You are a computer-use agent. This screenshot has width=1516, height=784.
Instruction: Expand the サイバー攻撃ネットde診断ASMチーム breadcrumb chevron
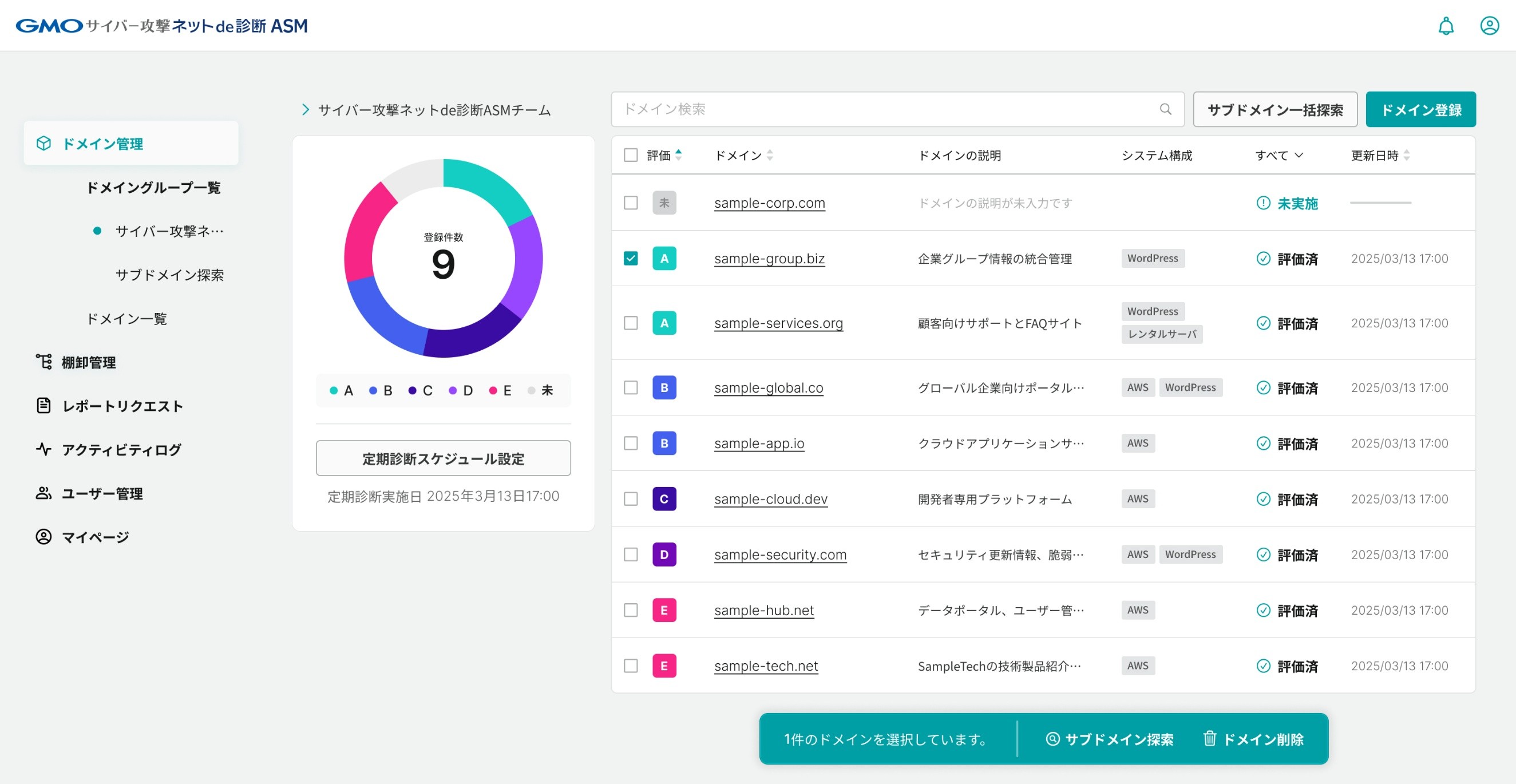(305, 109)
